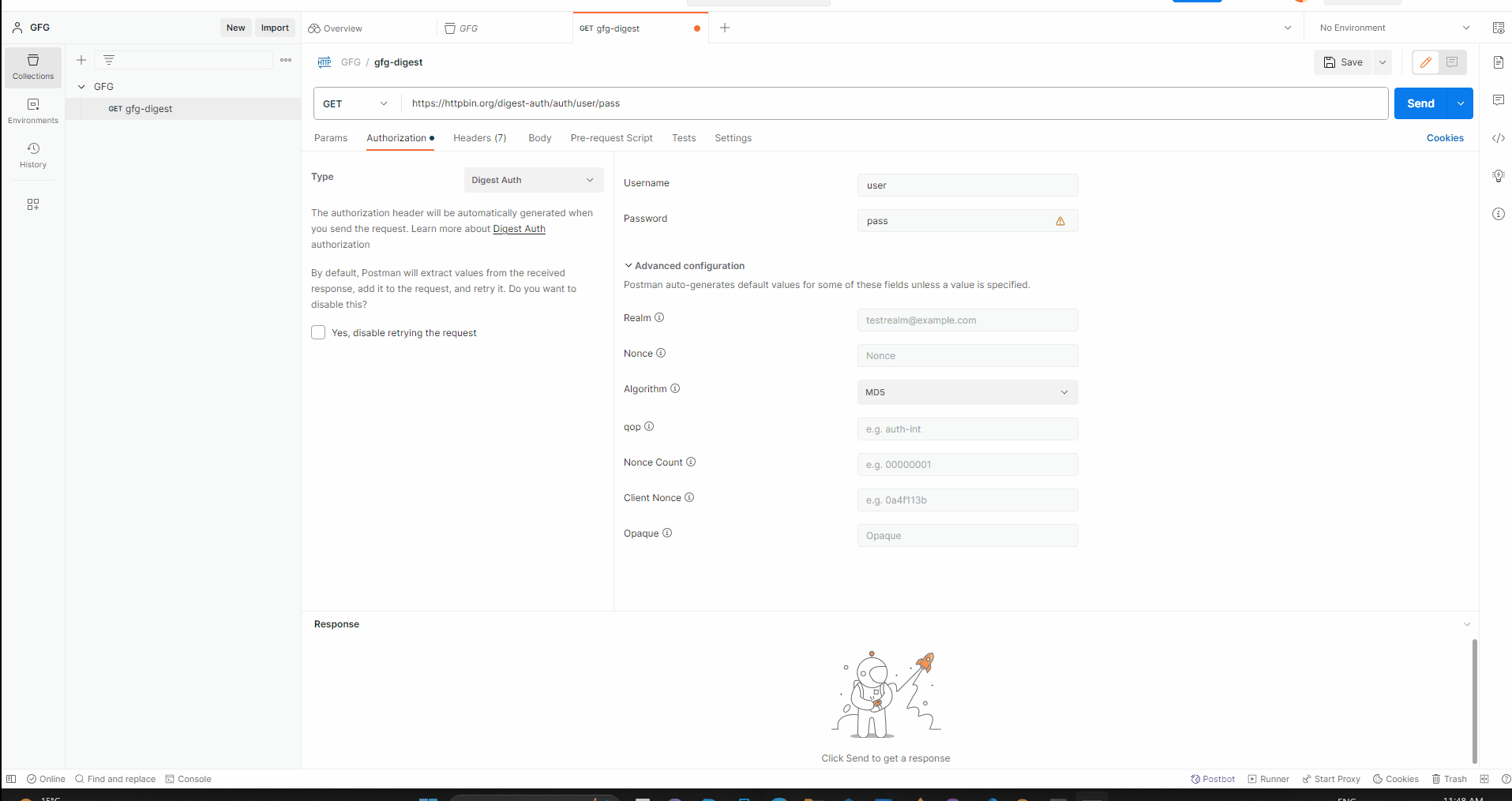
Task: Click the Import button
Action: [x=275, y=28]
